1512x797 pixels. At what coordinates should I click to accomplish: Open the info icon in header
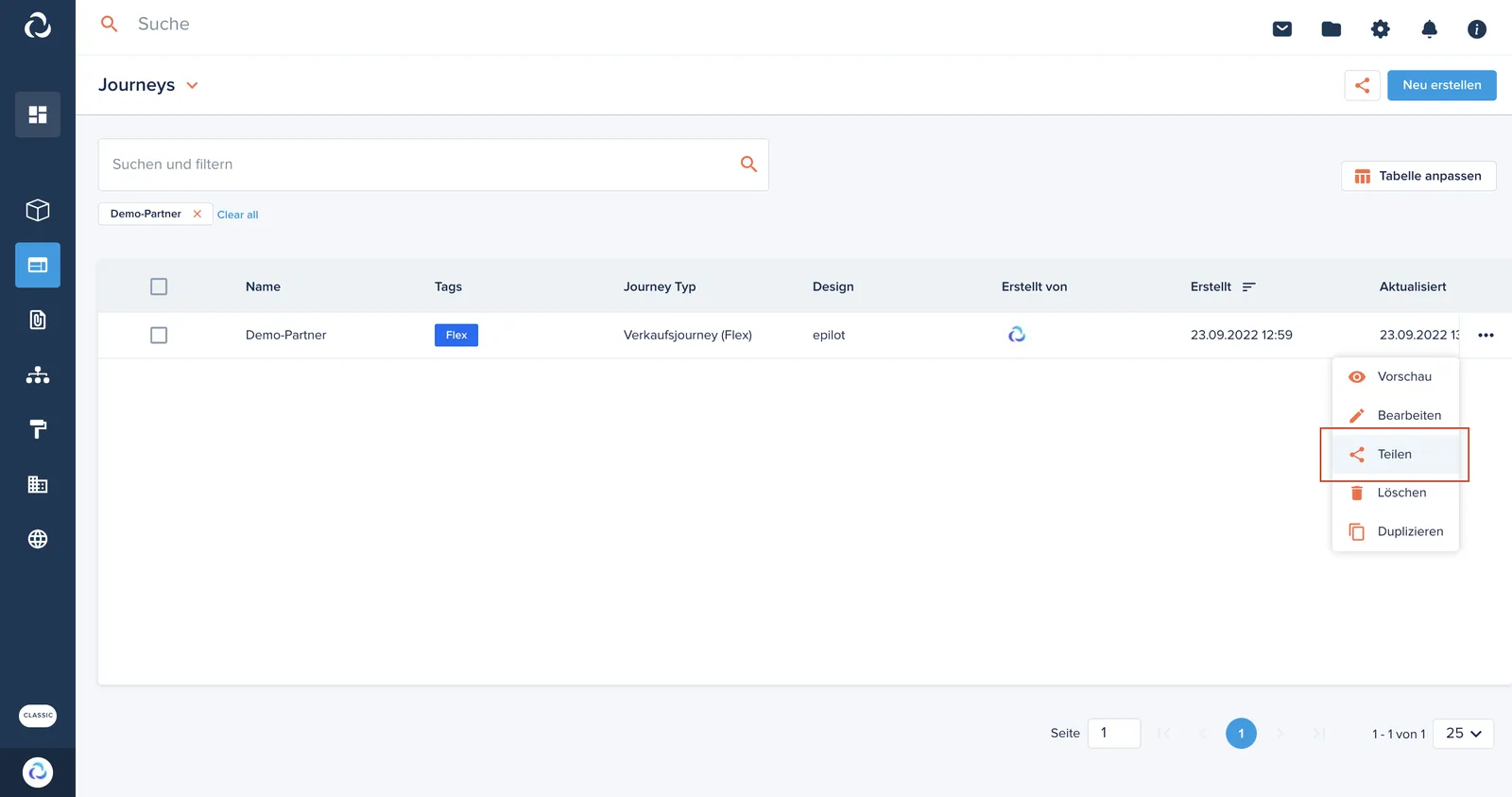point(1477,29)
